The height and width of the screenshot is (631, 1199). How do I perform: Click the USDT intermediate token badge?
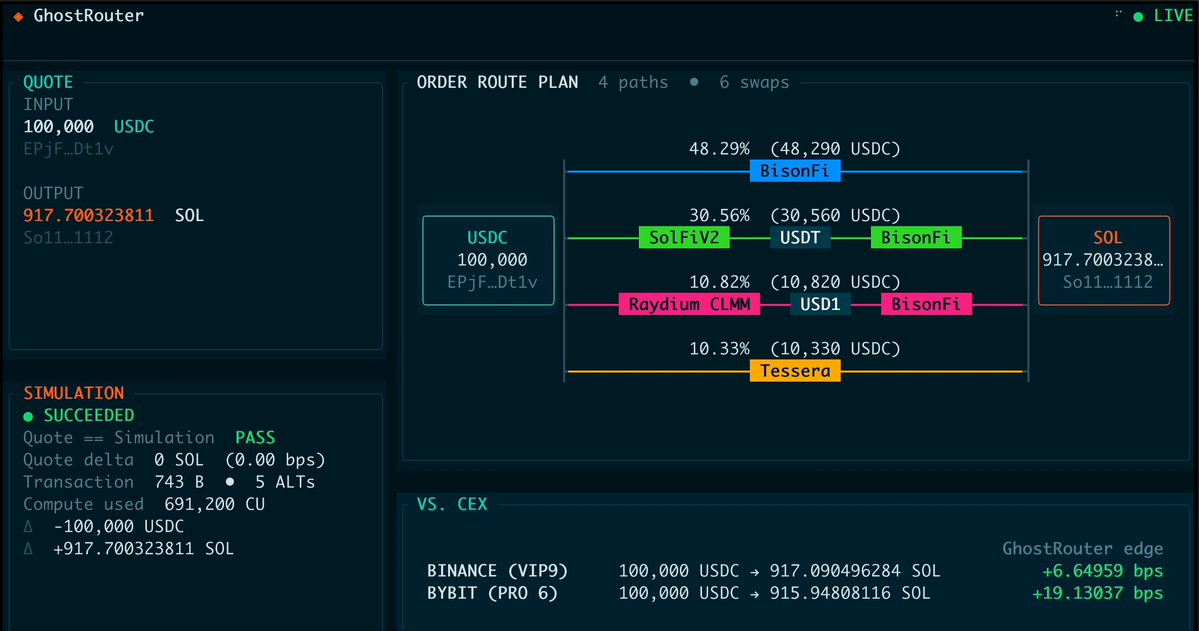pos(800,237)
